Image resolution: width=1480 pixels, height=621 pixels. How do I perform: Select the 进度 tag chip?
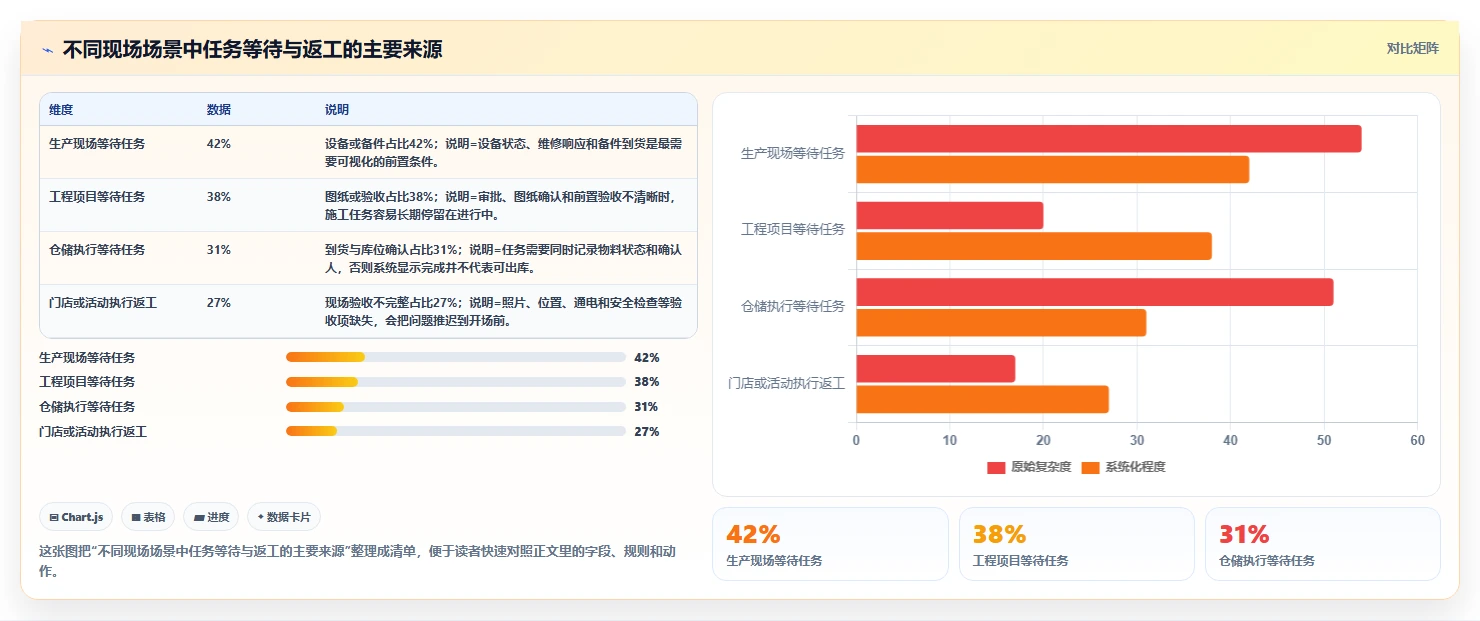[x=211, y=517]
